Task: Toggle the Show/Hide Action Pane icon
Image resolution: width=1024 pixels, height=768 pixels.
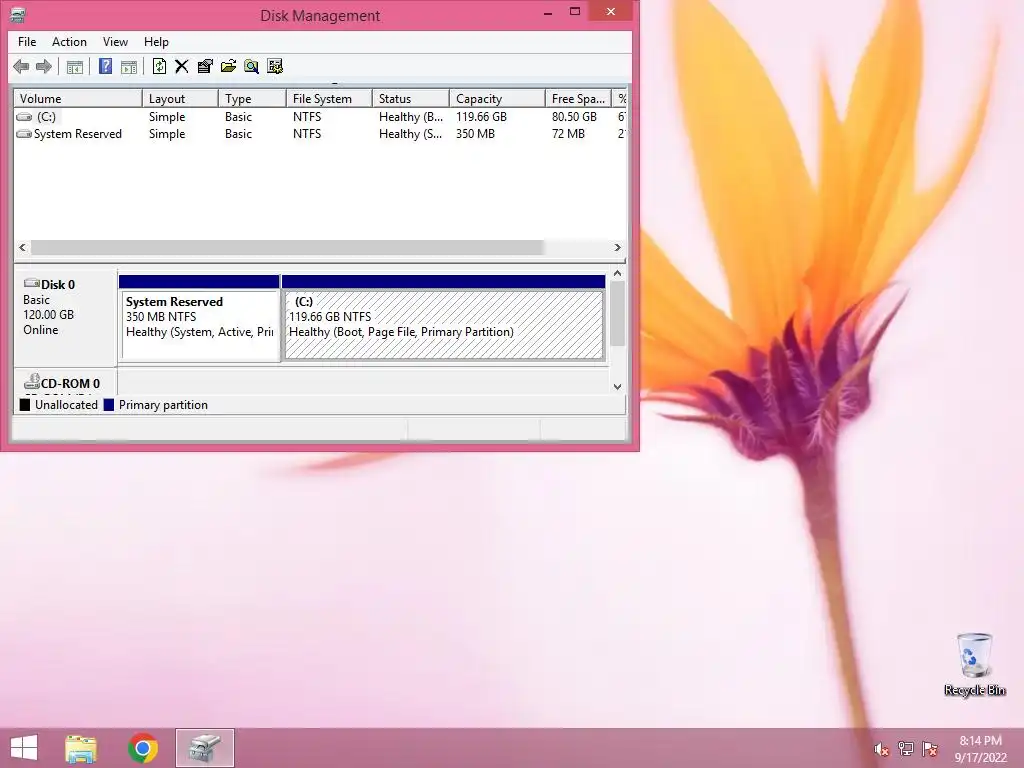Action: [x=129, y=66]
